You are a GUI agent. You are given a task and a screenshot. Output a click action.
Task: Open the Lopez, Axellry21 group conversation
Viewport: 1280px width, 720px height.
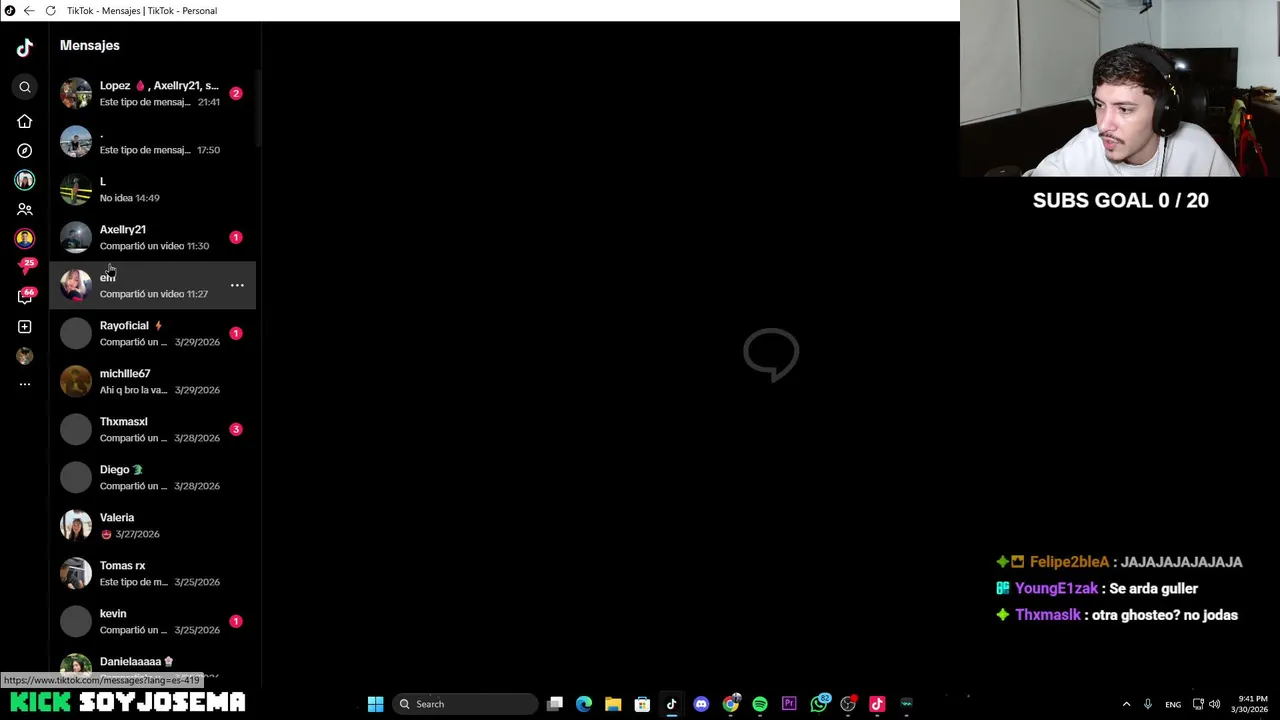click(x=153, y=93)
